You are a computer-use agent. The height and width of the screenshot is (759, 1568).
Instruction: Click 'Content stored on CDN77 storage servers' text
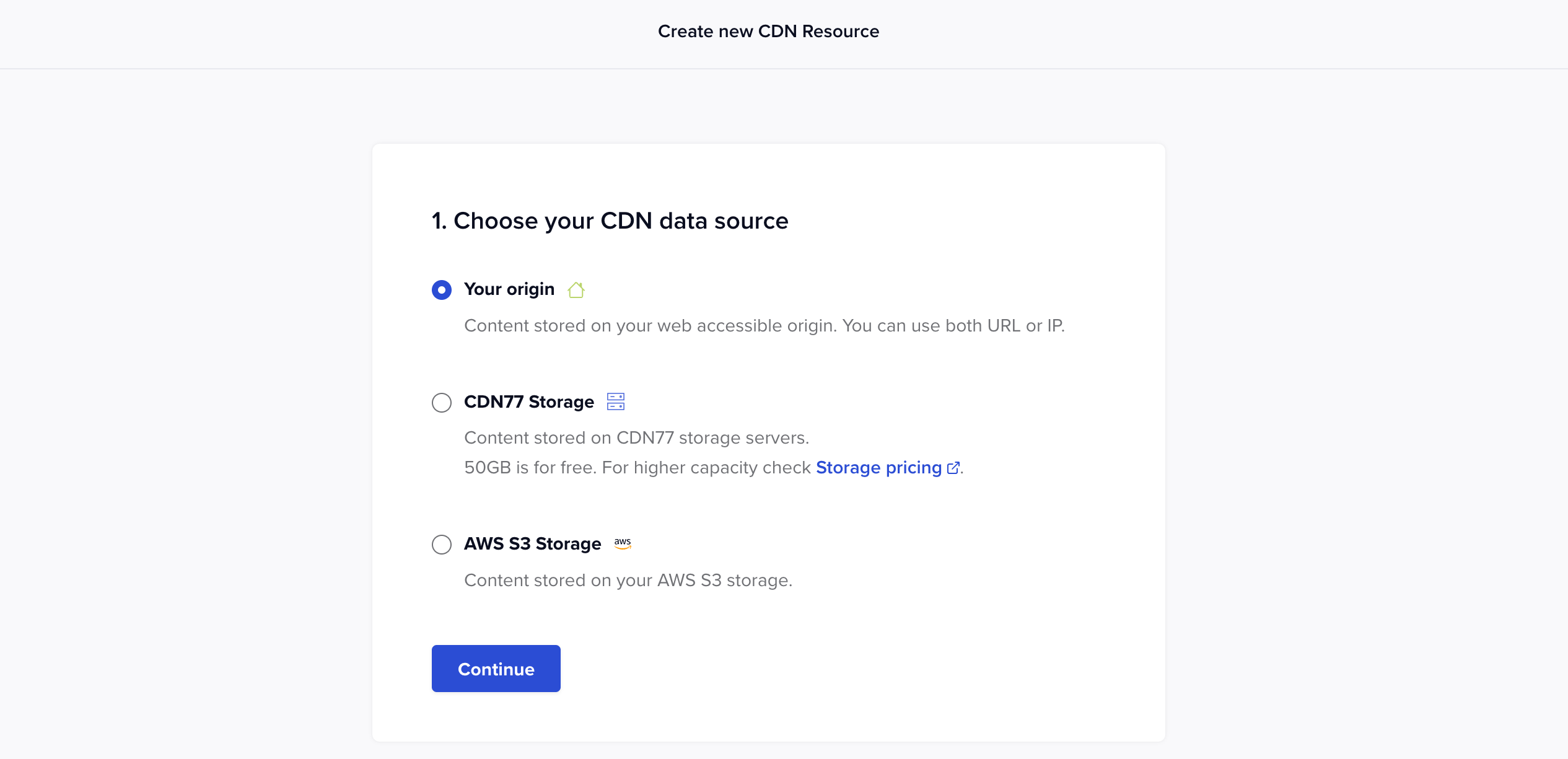click(636, 438)
